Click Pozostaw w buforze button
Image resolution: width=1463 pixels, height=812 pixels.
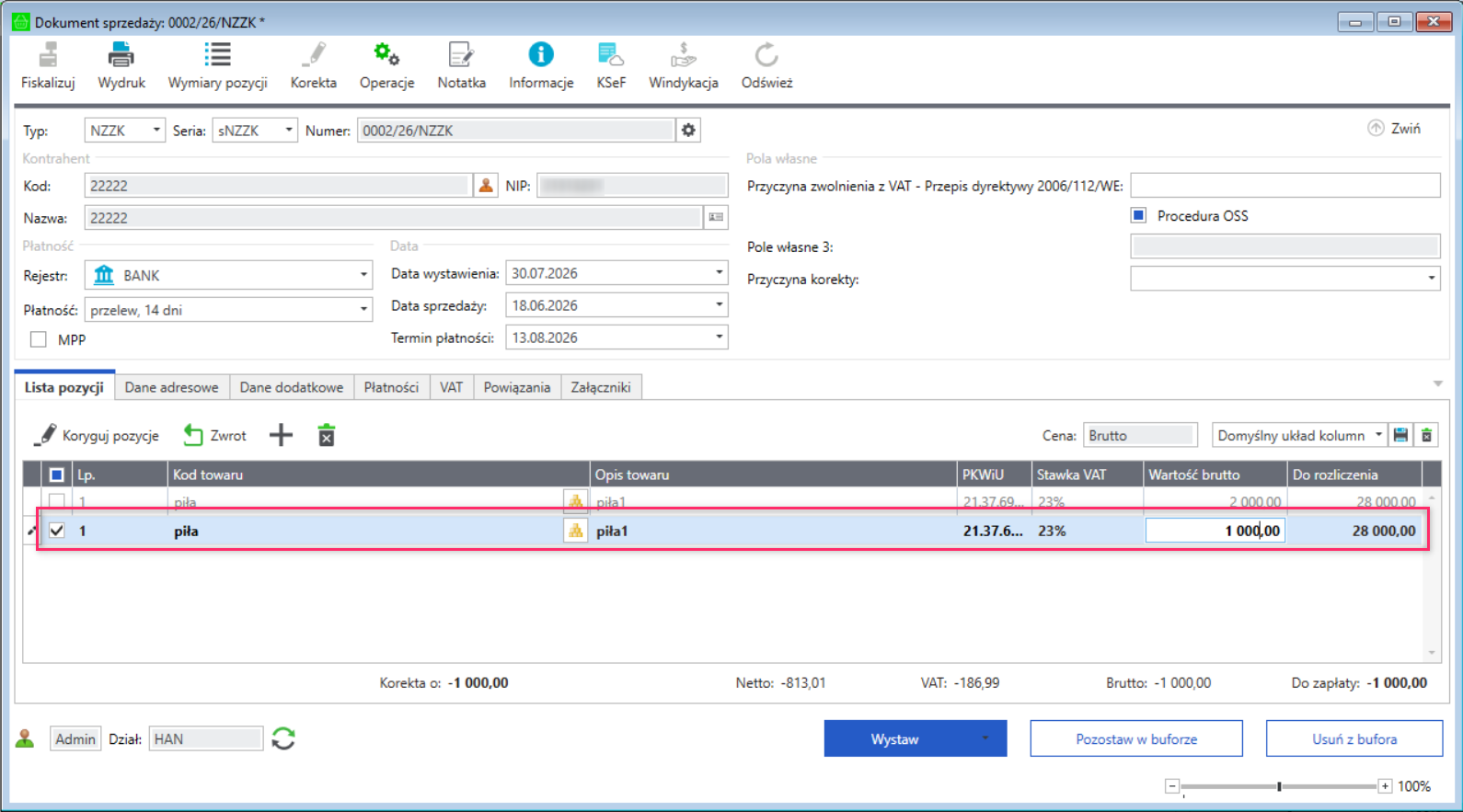1136,738
